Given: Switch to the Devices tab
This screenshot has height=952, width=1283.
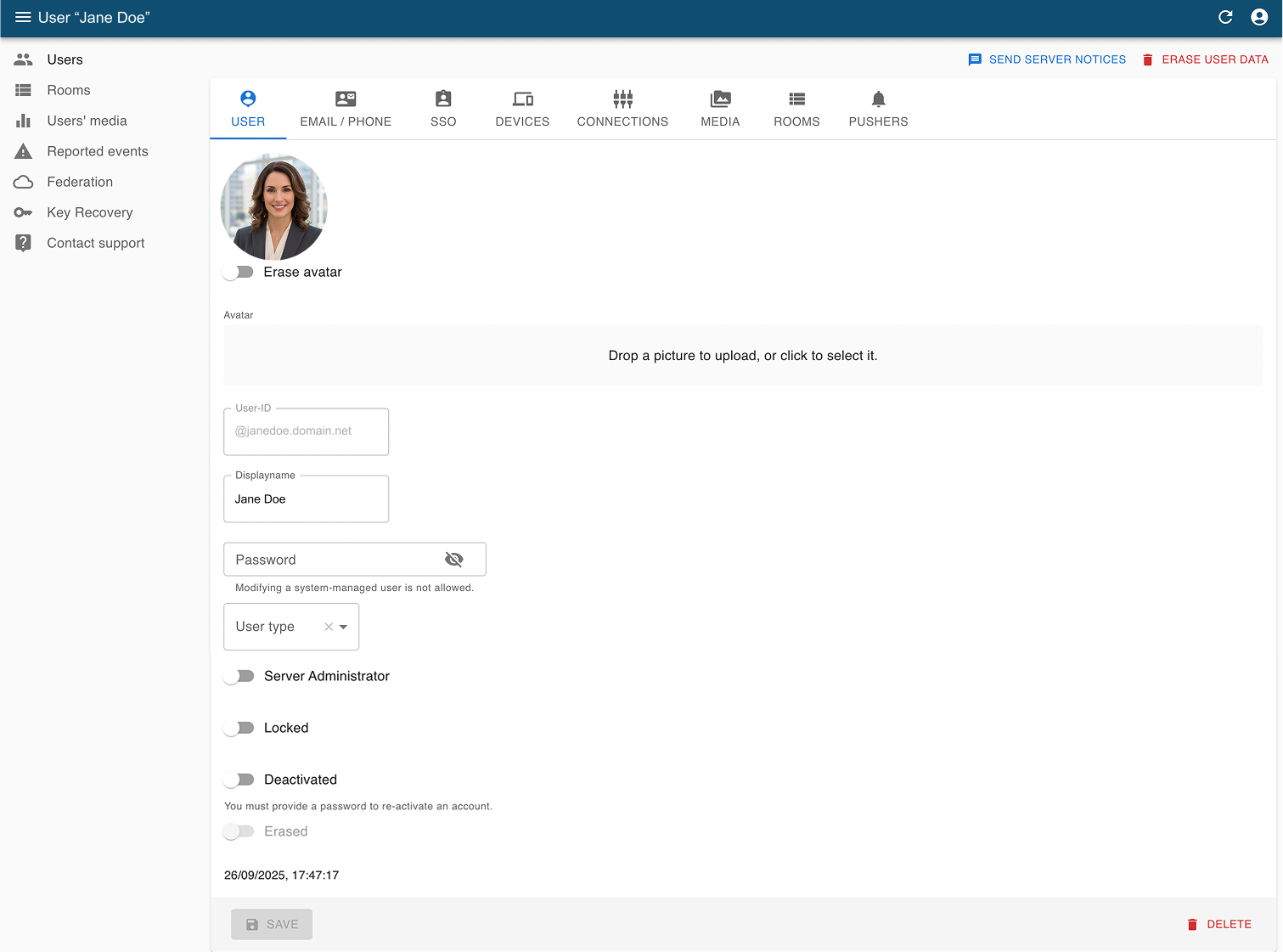Looking at the screenshot, I should (522, 110).
